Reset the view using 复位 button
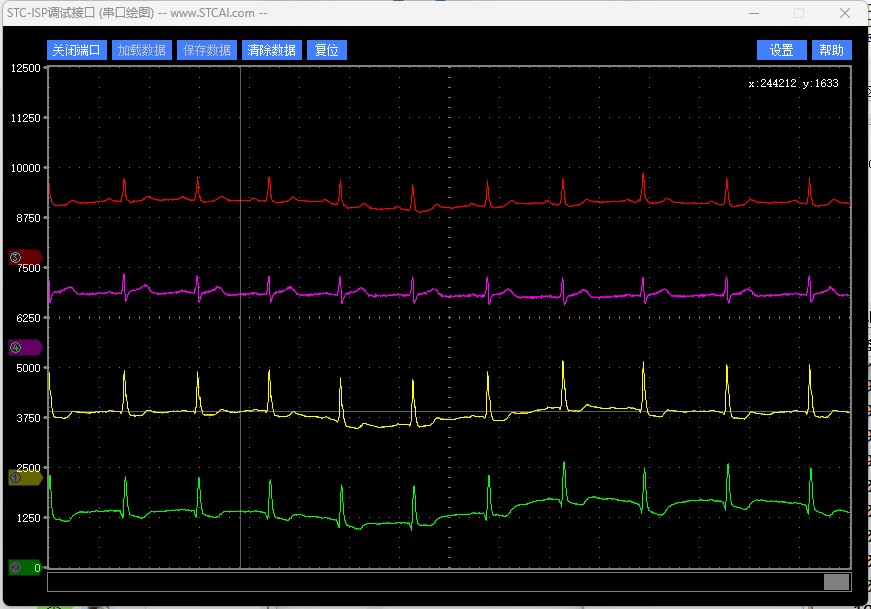 tap(327, 50)
